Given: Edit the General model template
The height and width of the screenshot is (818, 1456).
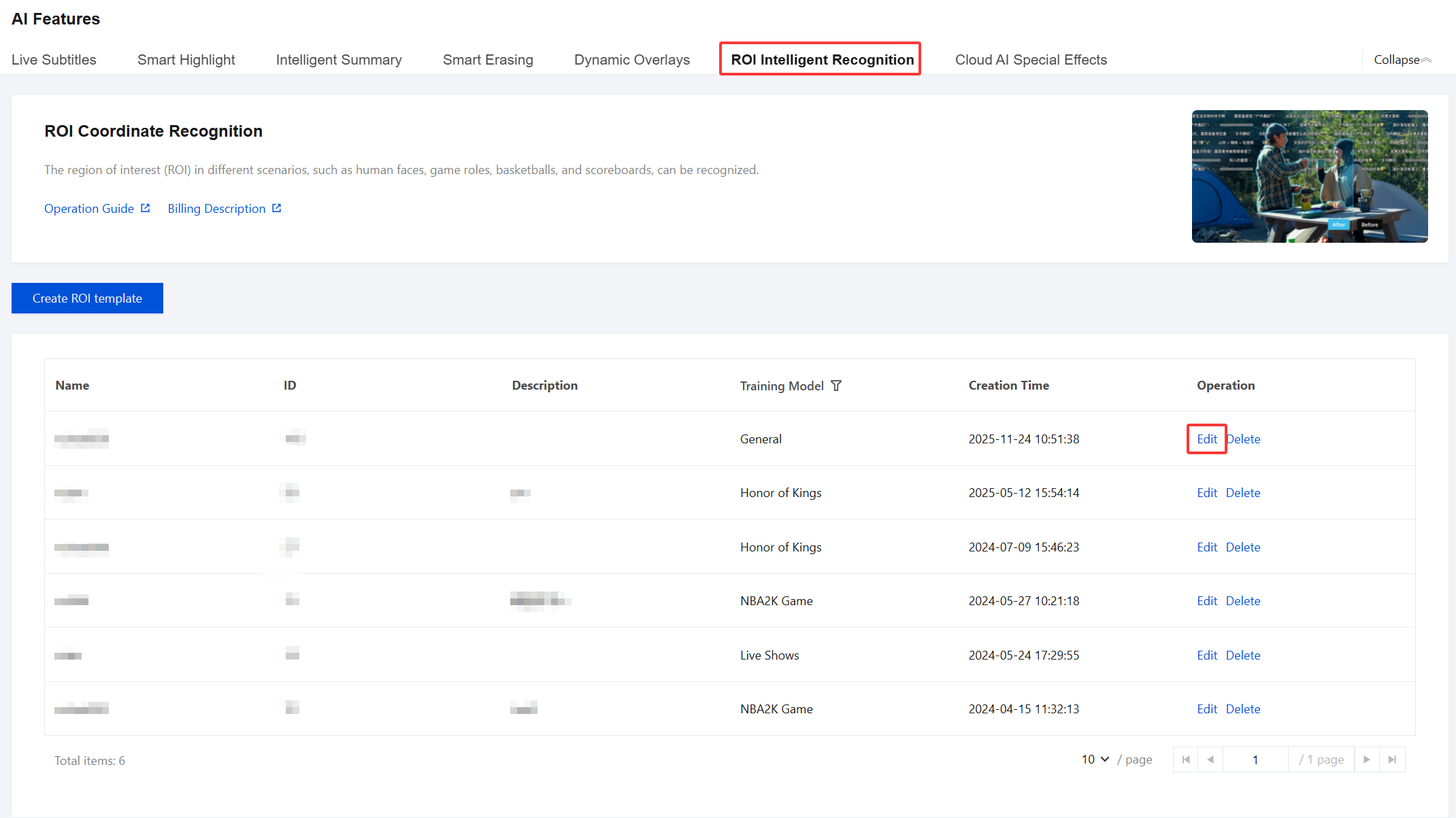Looking at the screenshot, I should [x=1206, y=439].
